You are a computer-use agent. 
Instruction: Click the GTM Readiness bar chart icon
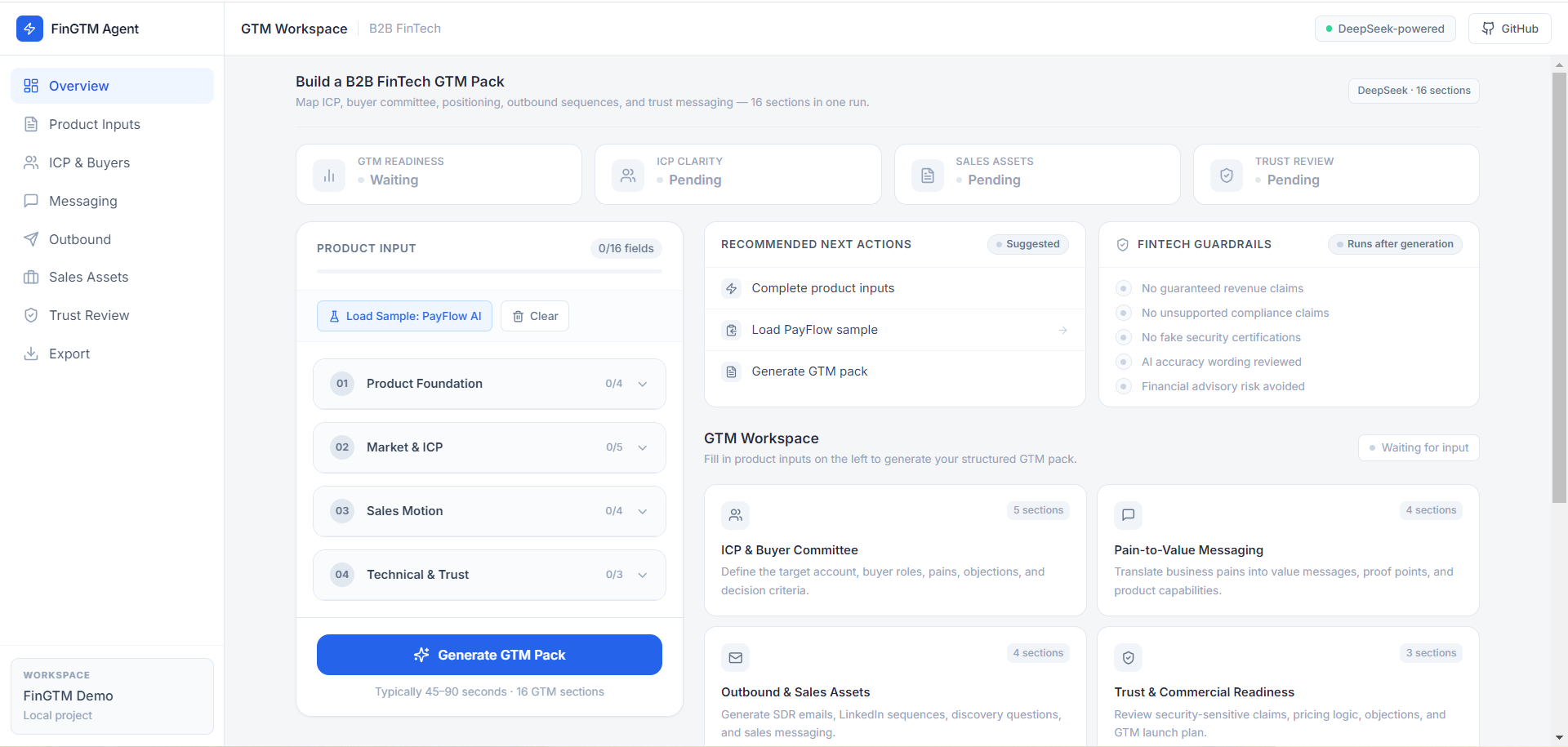pos(329,176)
